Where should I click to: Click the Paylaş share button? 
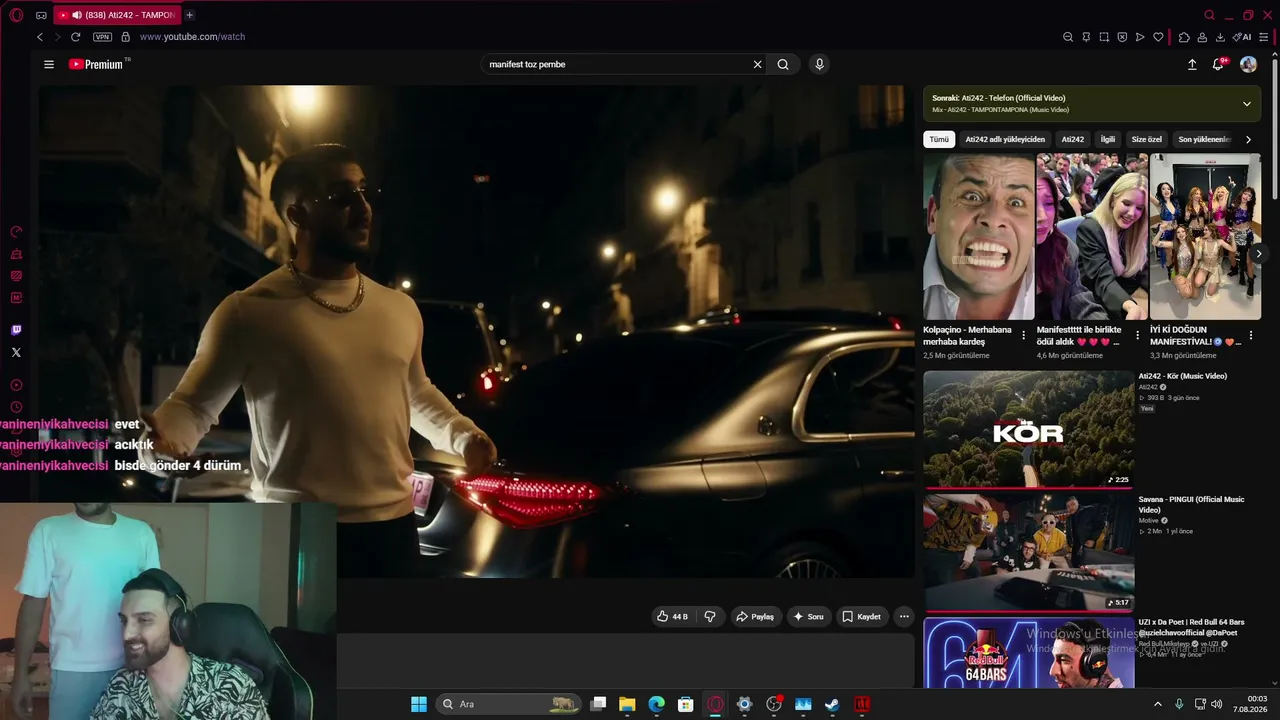755,617
